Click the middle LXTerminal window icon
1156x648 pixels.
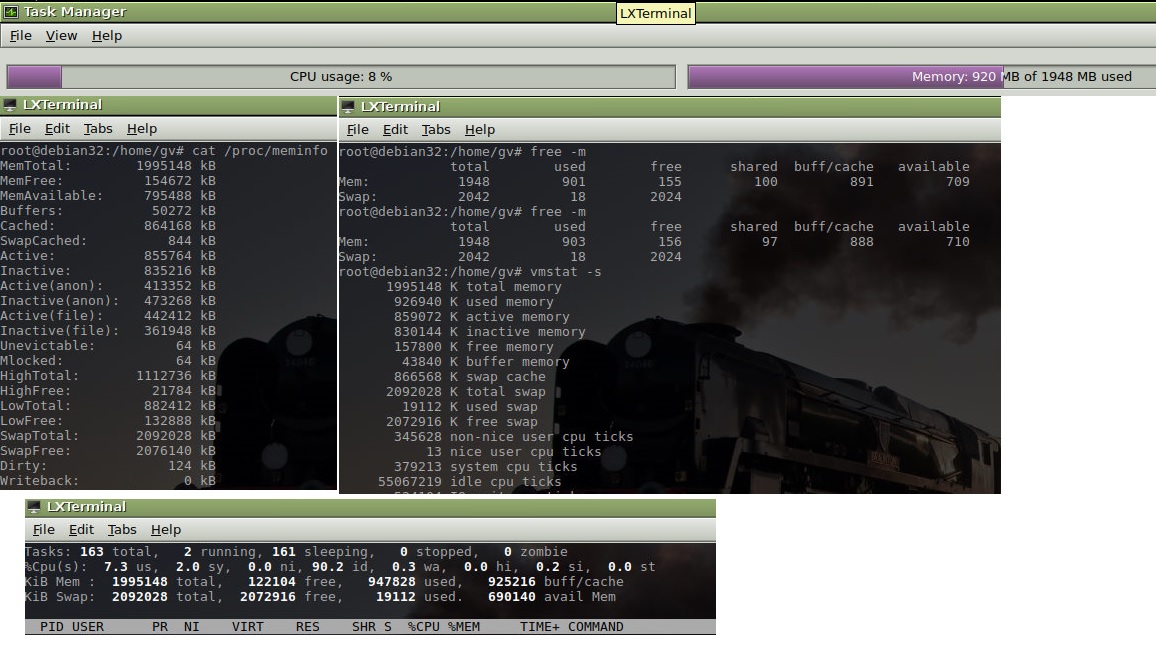347,107
